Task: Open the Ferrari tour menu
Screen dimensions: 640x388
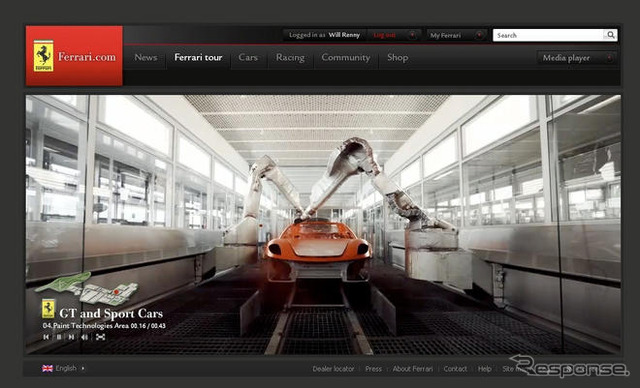Action: point(198,58)
